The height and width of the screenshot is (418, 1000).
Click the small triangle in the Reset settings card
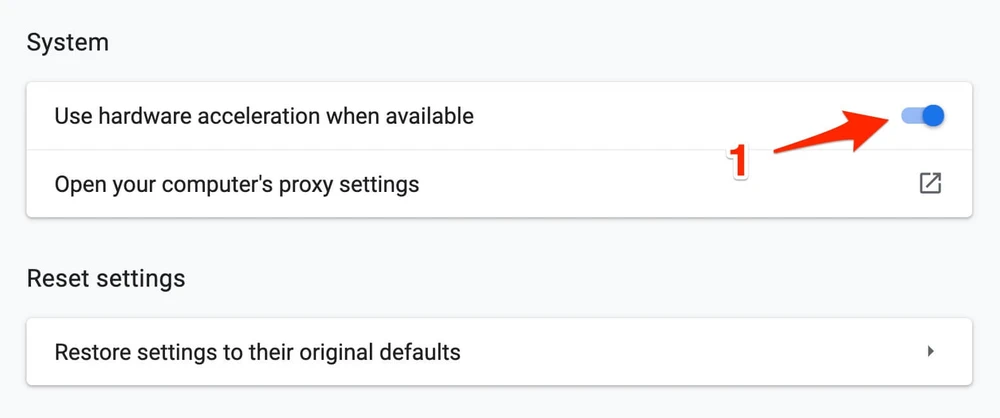click(930, 352)
